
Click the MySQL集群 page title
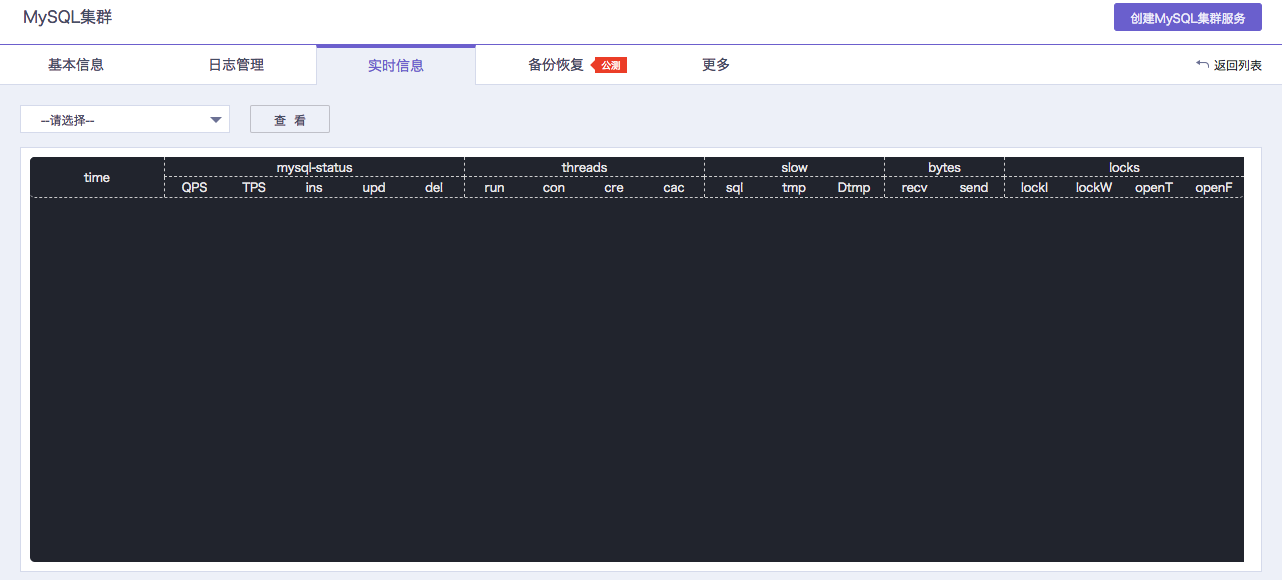(68, 16)
